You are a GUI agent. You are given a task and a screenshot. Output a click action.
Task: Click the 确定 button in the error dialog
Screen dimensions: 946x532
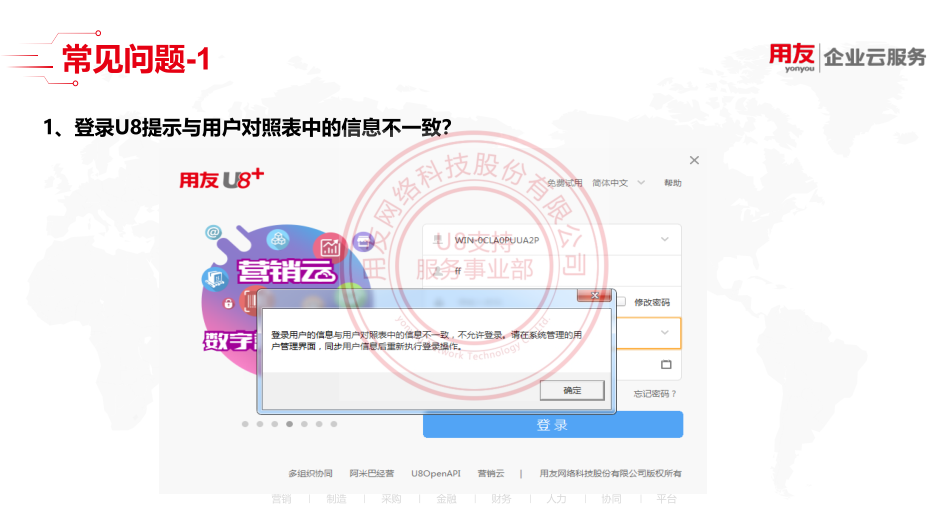point(572,390)
